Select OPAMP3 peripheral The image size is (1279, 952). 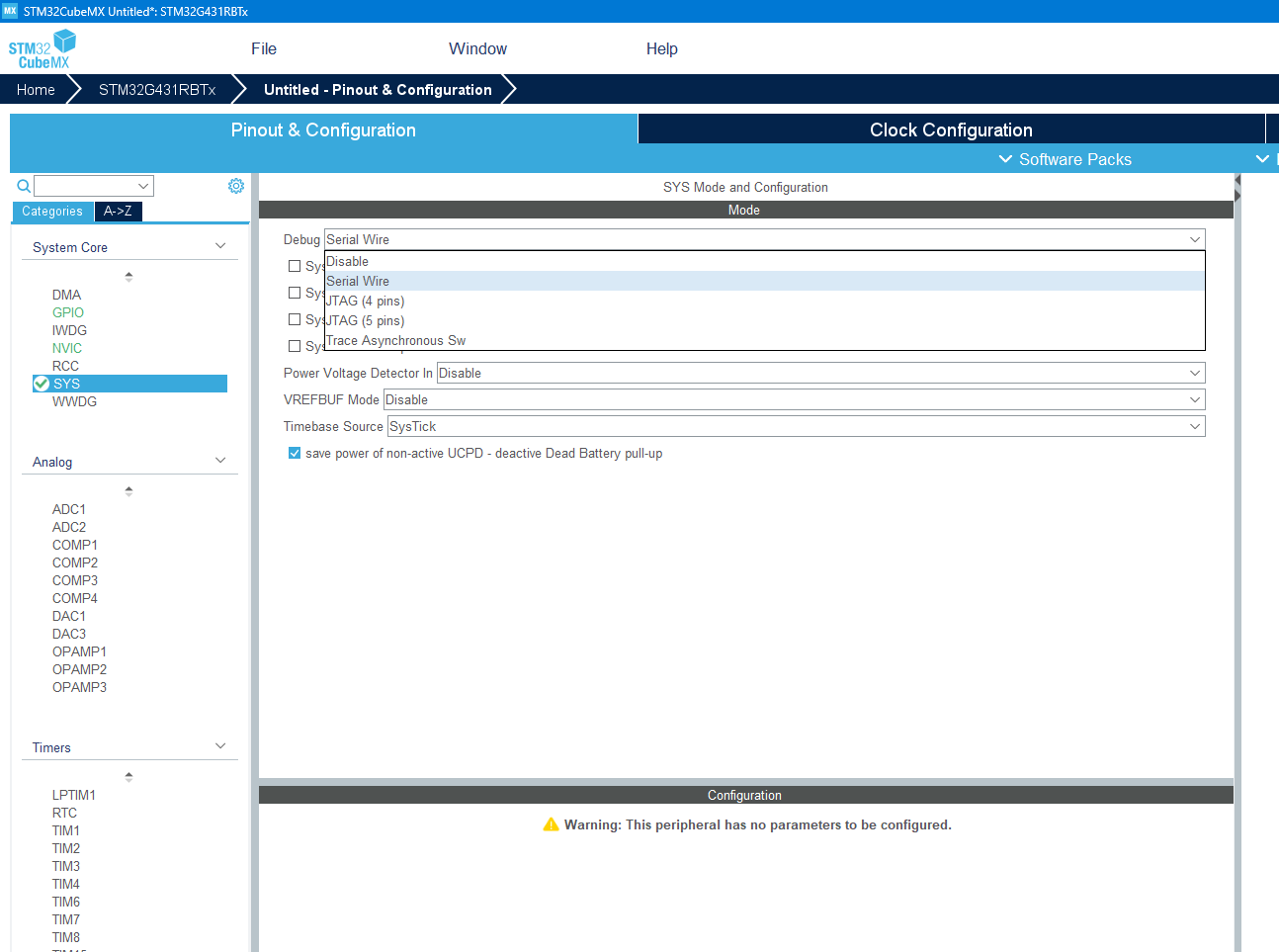pos(79,687)
